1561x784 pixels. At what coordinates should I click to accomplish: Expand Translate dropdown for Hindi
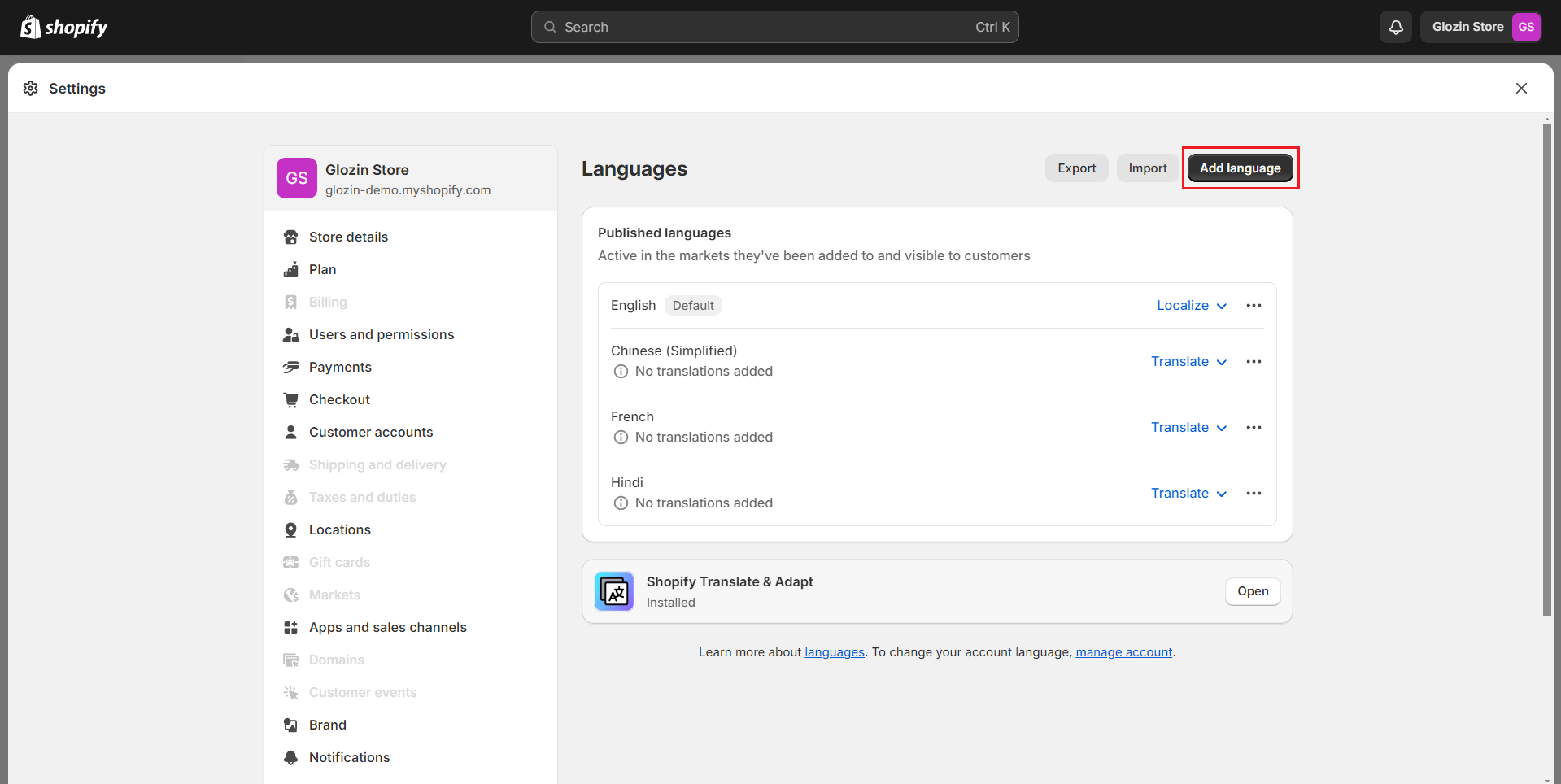[1188, 494]
